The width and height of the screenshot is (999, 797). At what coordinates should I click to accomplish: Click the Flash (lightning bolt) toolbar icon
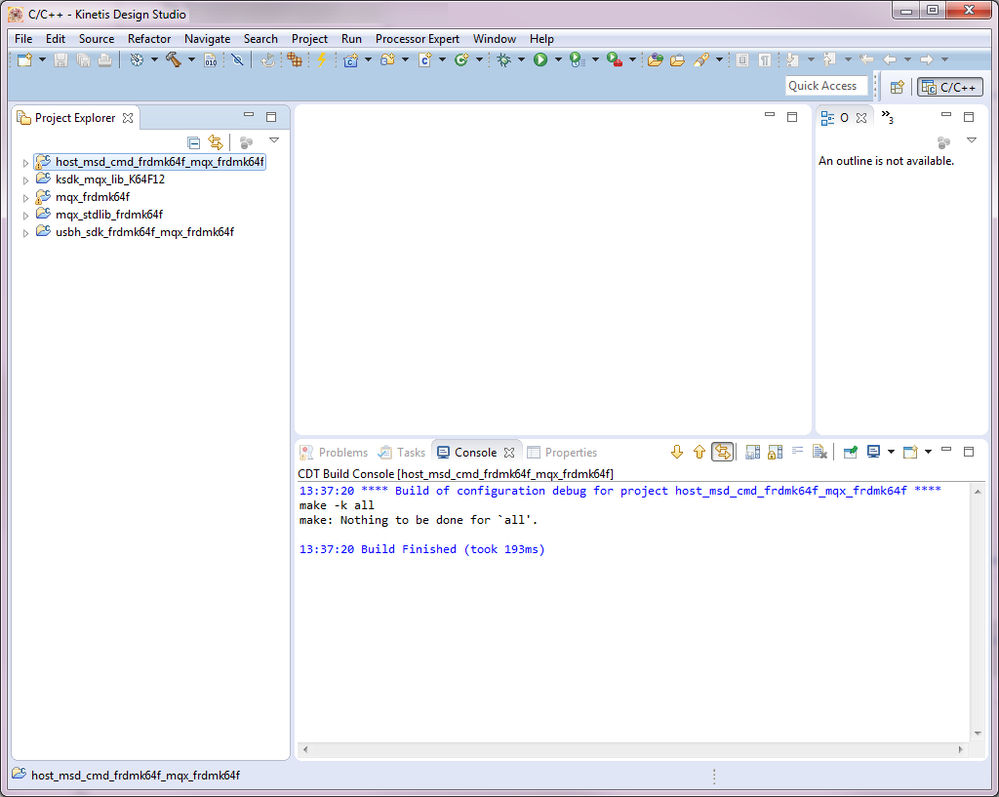[x=322, y=60]
